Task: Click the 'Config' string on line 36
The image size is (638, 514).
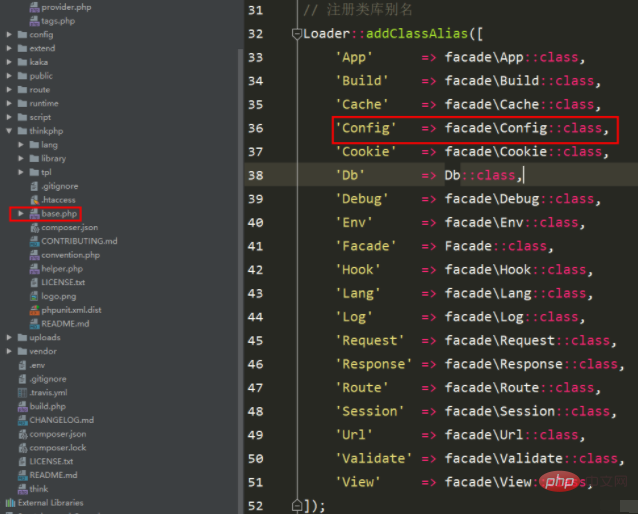Action: (x=365, y=129)
